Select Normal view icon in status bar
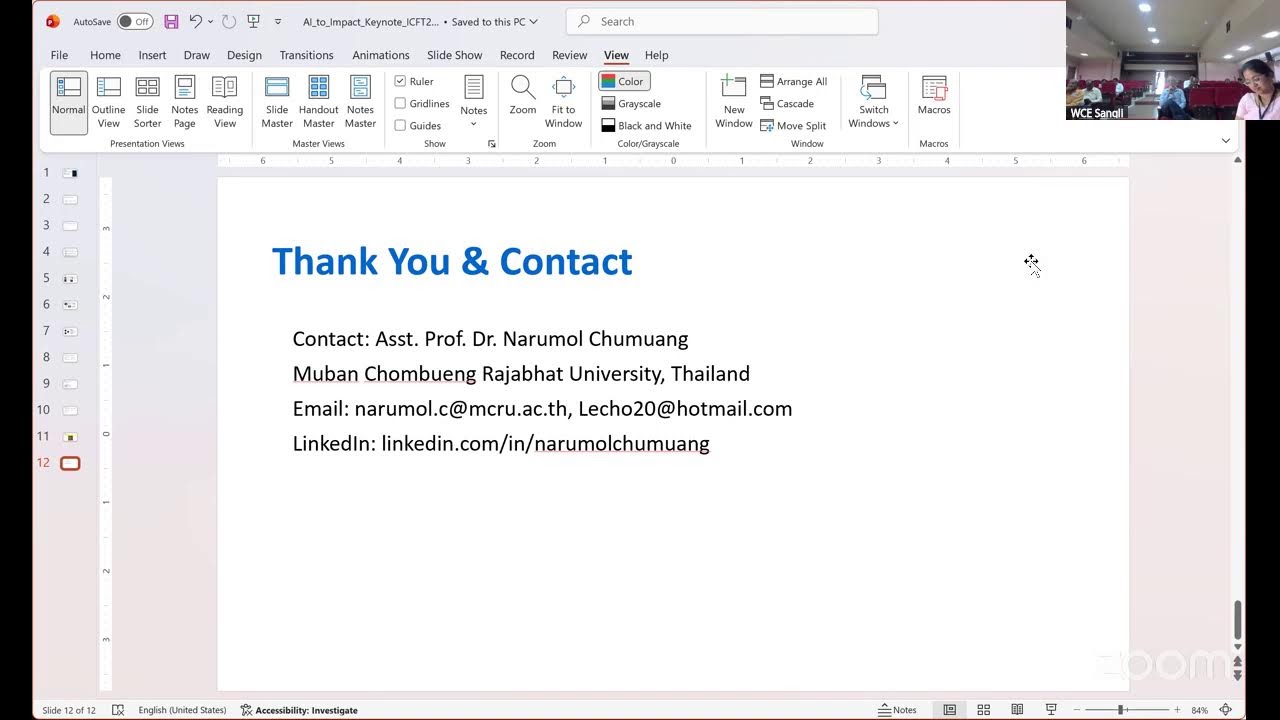Image resolution: width=1280 pixels, height=720 pixels. 950,710
